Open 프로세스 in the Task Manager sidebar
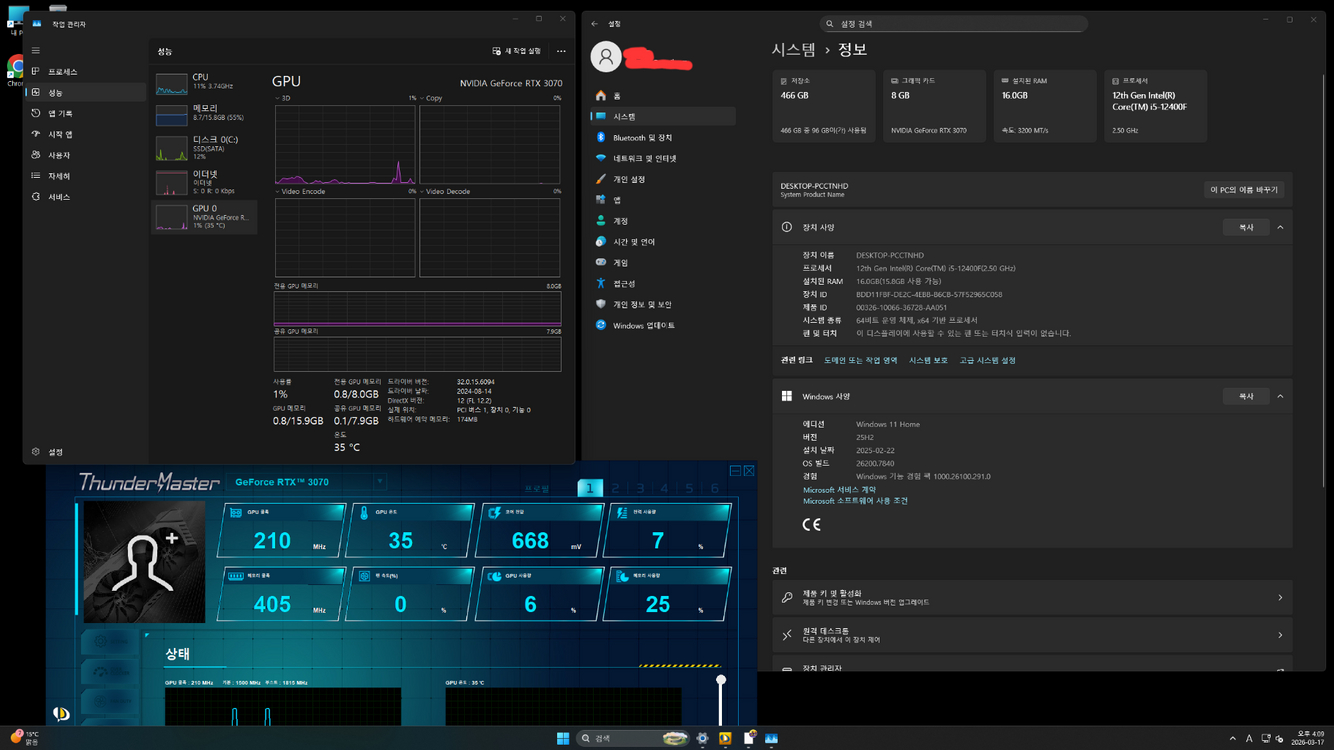 pos(62,71)
